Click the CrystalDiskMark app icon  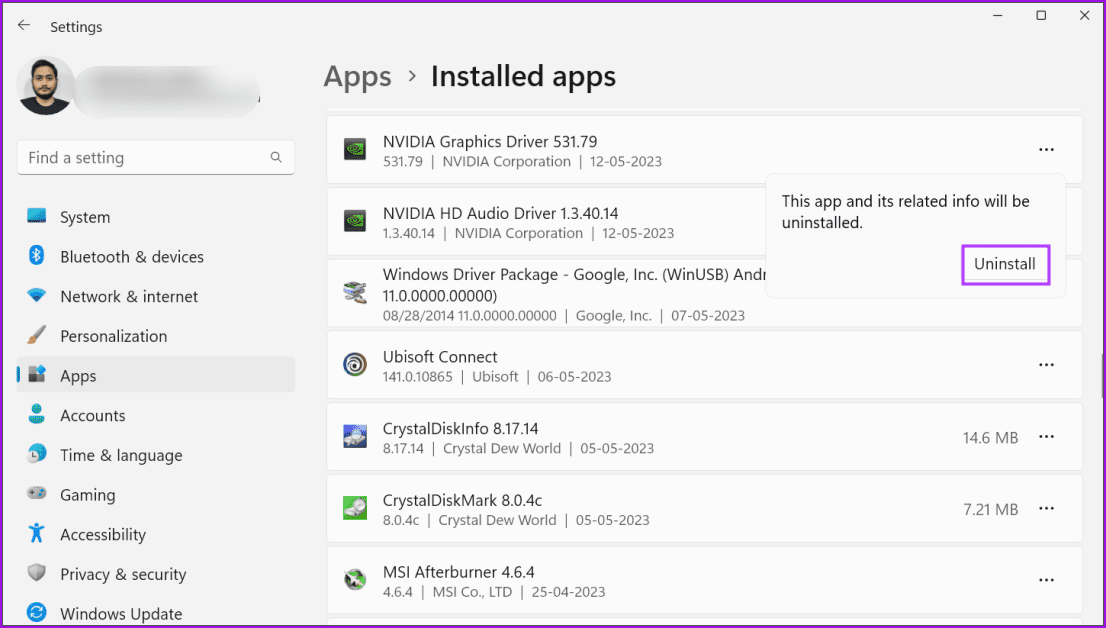point(354,509)
